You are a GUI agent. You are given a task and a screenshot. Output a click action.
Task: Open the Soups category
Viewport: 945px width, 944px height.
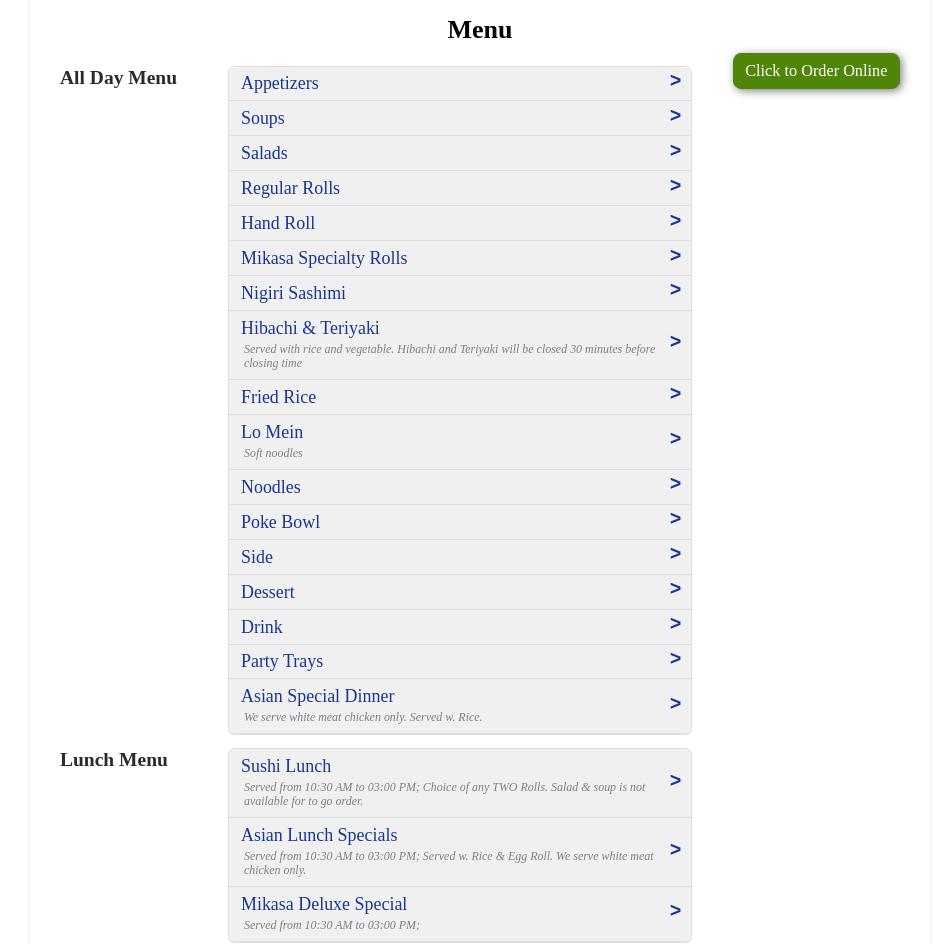pyautogui.click(x=262, y=118)
